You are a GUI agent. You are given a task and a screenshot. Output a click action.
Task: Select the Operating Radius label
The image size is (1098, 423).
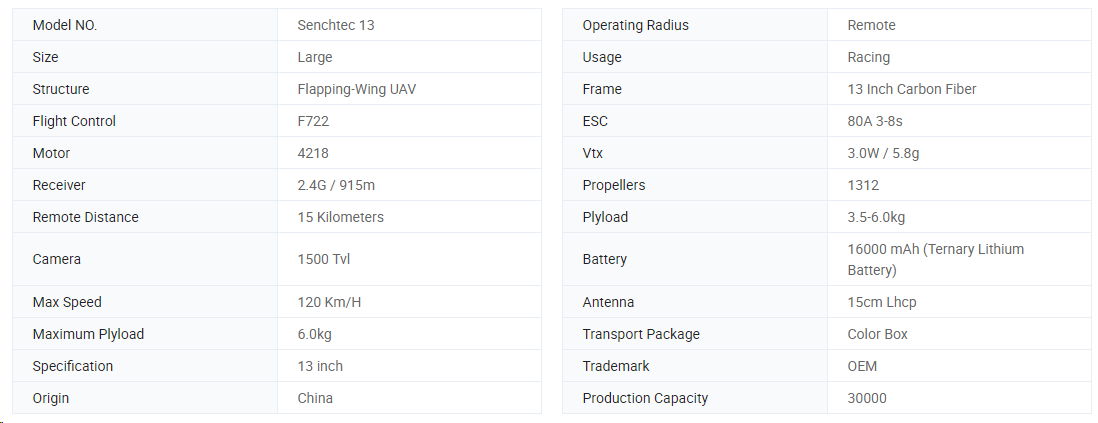636,25
